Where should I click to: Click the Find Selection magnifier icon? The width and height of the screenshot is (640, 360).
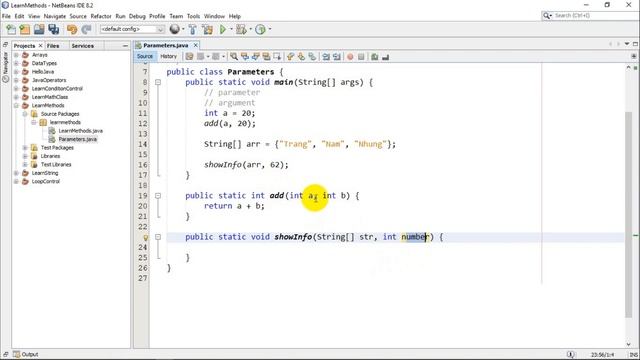tap(234, 57)
